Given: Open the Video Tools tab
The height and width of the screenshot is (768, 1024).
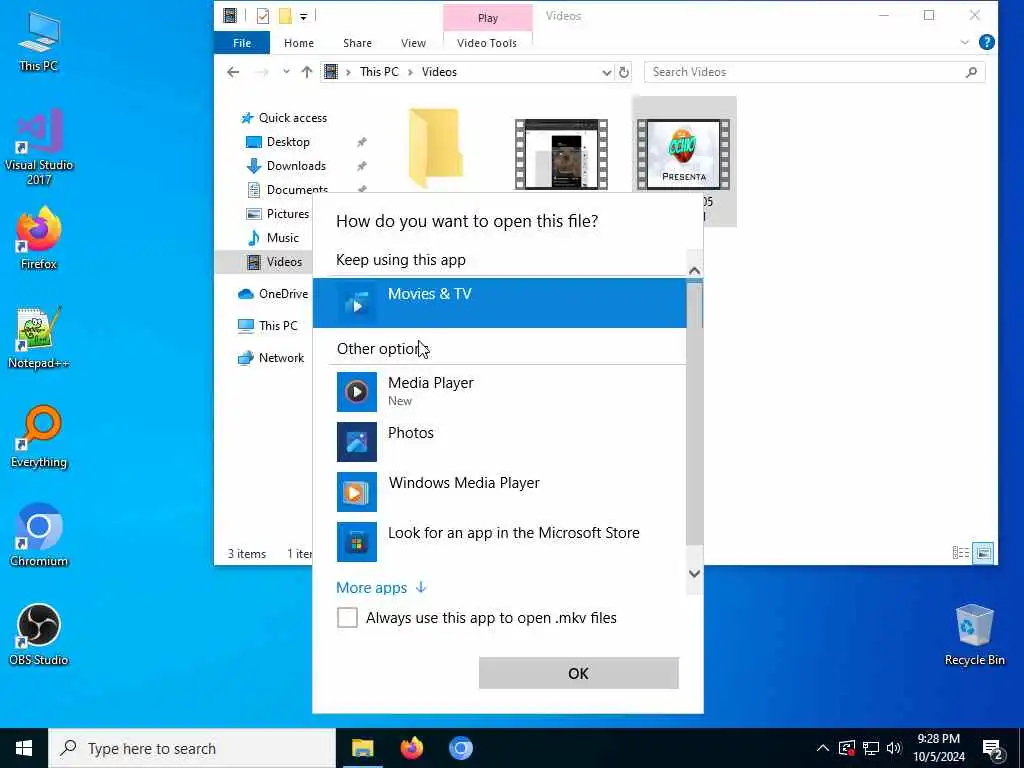Looking at the screenshot, I should (487, 43).
